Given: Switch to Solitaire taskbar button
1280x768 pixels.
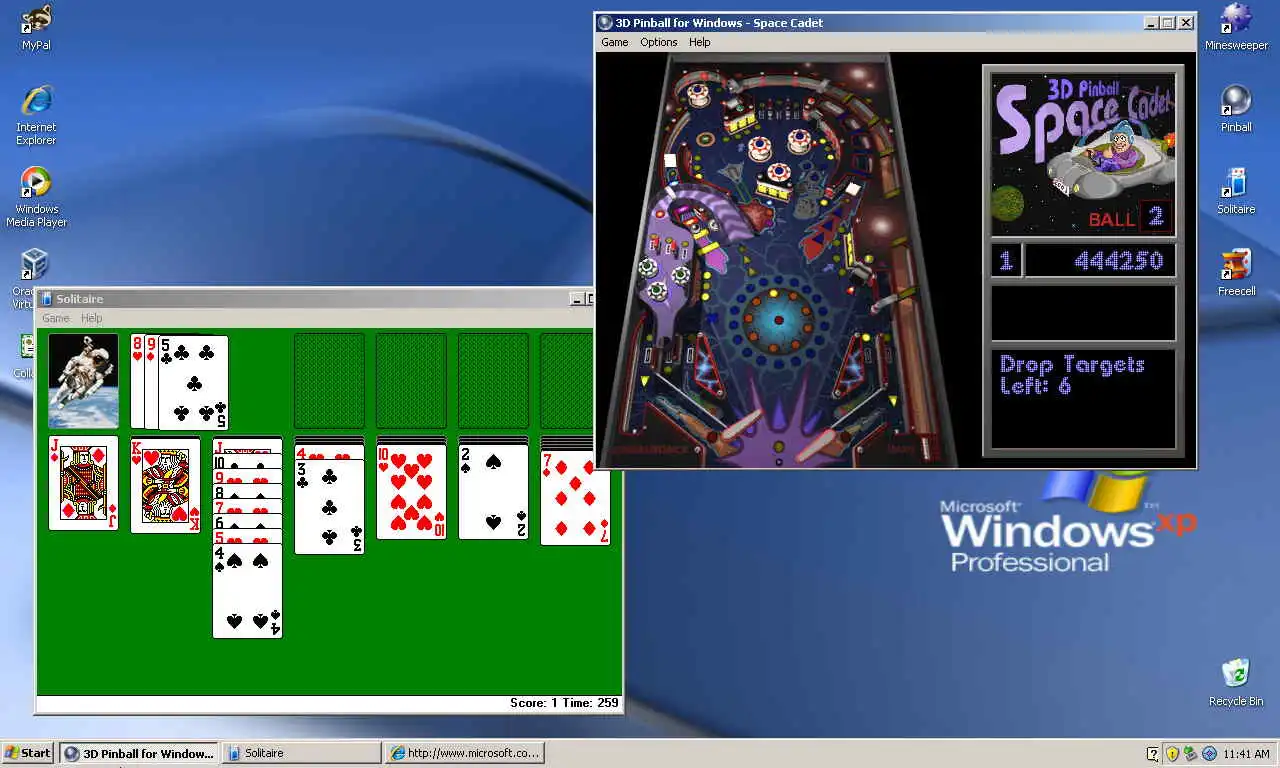Looking at the screenshot, I should tap(301, 753).
